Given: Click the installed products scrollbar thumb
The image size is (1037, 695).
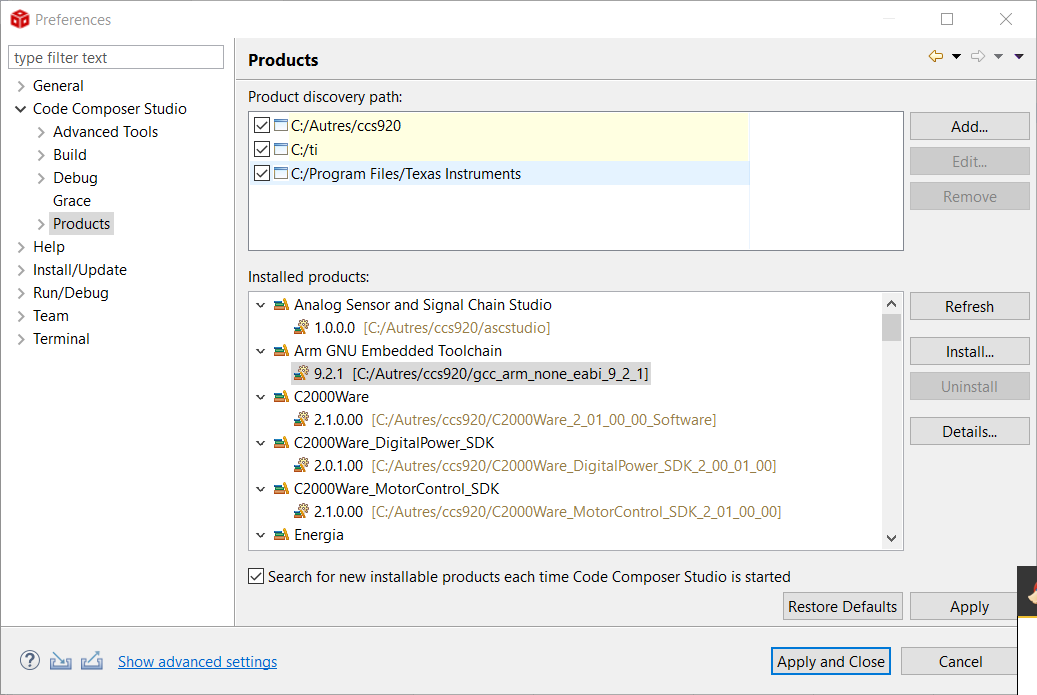Looking at the screenshot, I should coord(892,327).
